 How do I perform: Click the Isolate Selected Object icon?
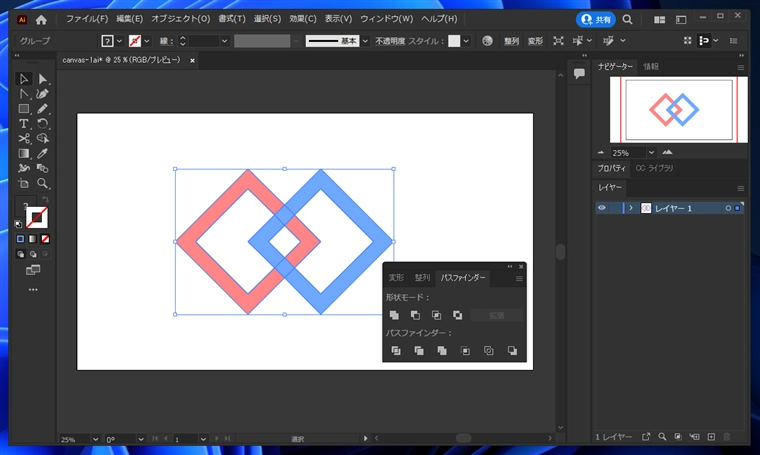(x=558, y=41)
